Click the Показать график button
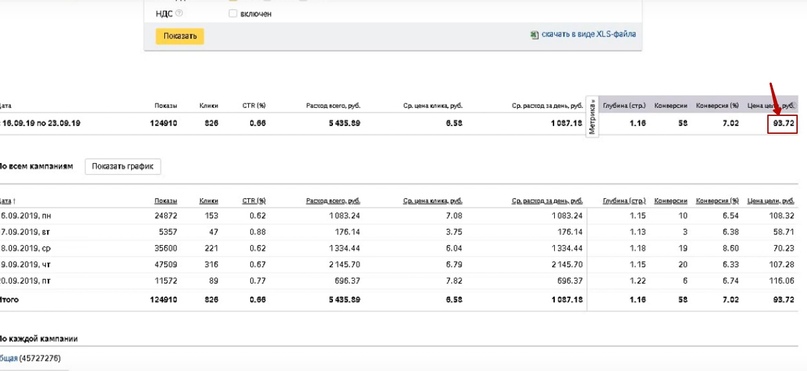 (x=122, y=167)
